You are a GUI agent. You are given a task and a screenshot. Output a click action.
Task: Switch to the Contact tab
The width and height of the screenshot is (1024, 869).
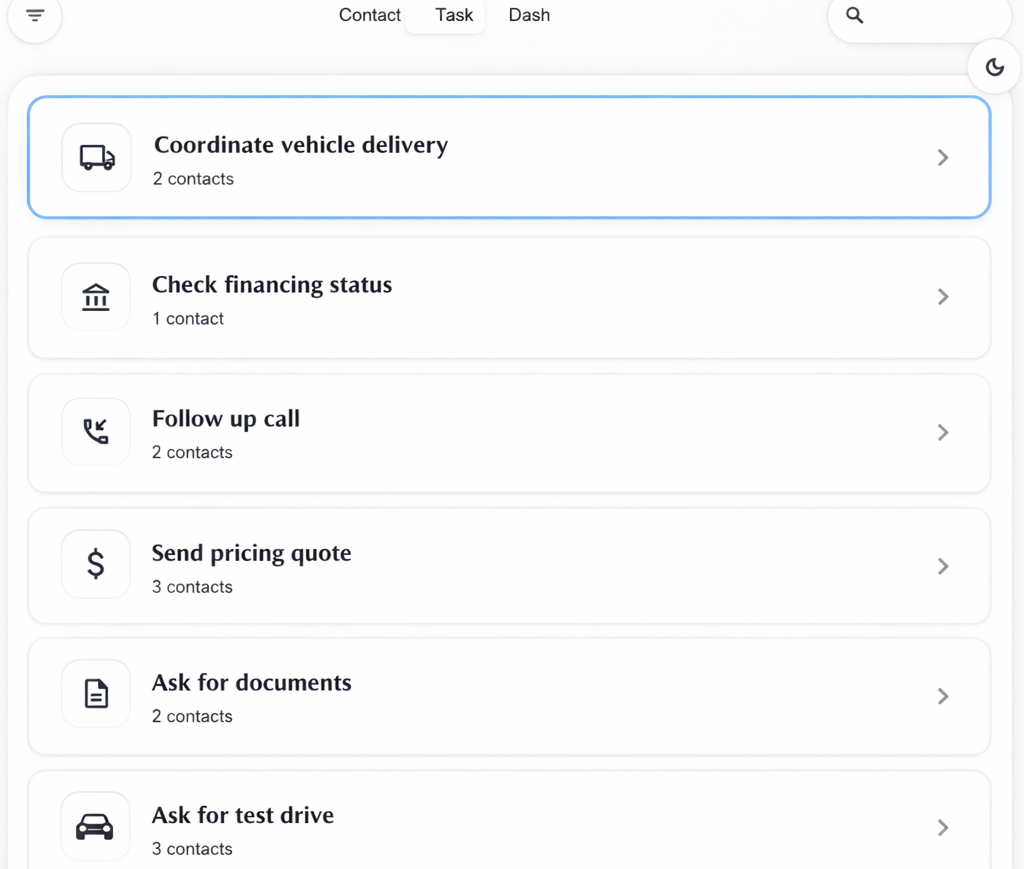(x=369, y=15)
